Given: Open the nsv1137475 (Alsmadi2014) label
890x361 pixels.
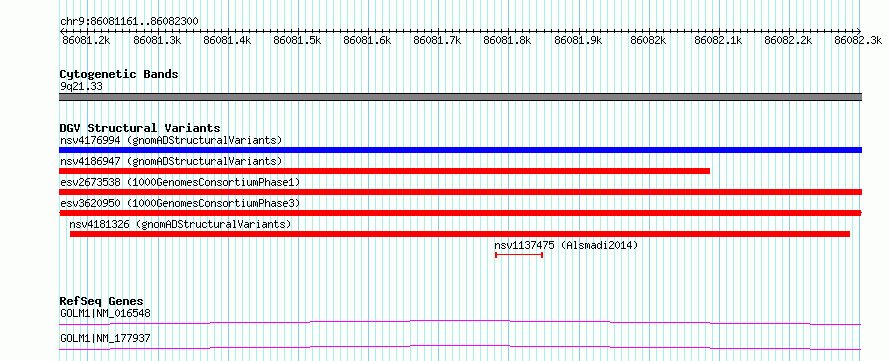Looking at the screenshot, I should click(x=566, y=245).
